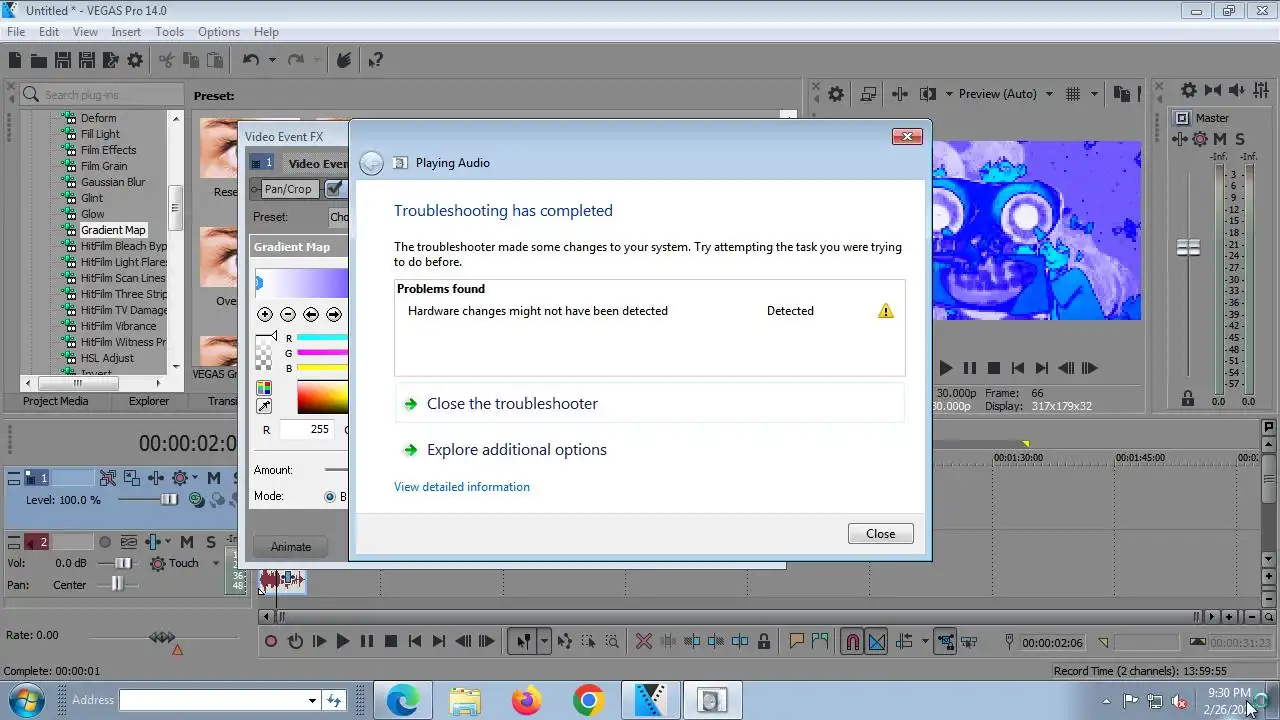This screenshot has height=720, width=1280.
Task: Click the Firefox icon in taskbar
Action: pyautogui.click(x=526, y=701)
